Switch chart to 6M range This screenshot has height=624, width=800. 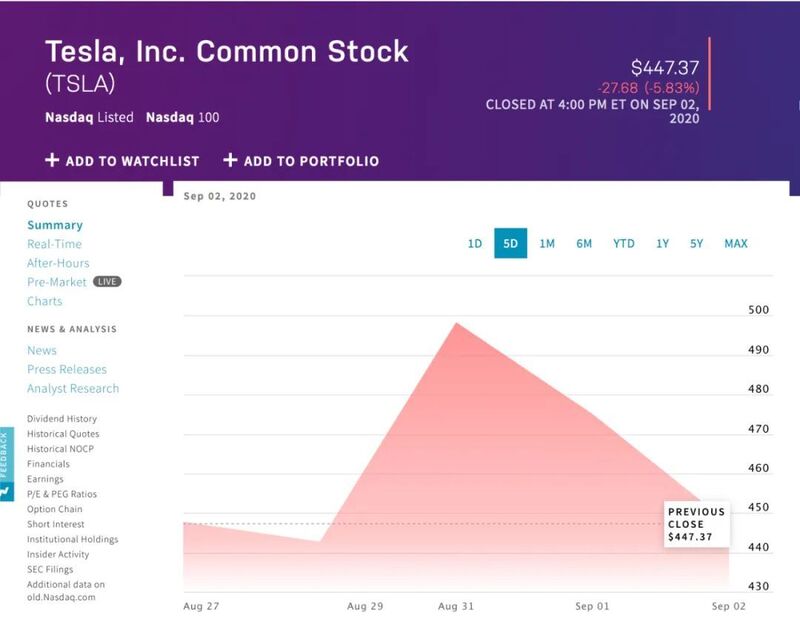click(x=584, y=243)
